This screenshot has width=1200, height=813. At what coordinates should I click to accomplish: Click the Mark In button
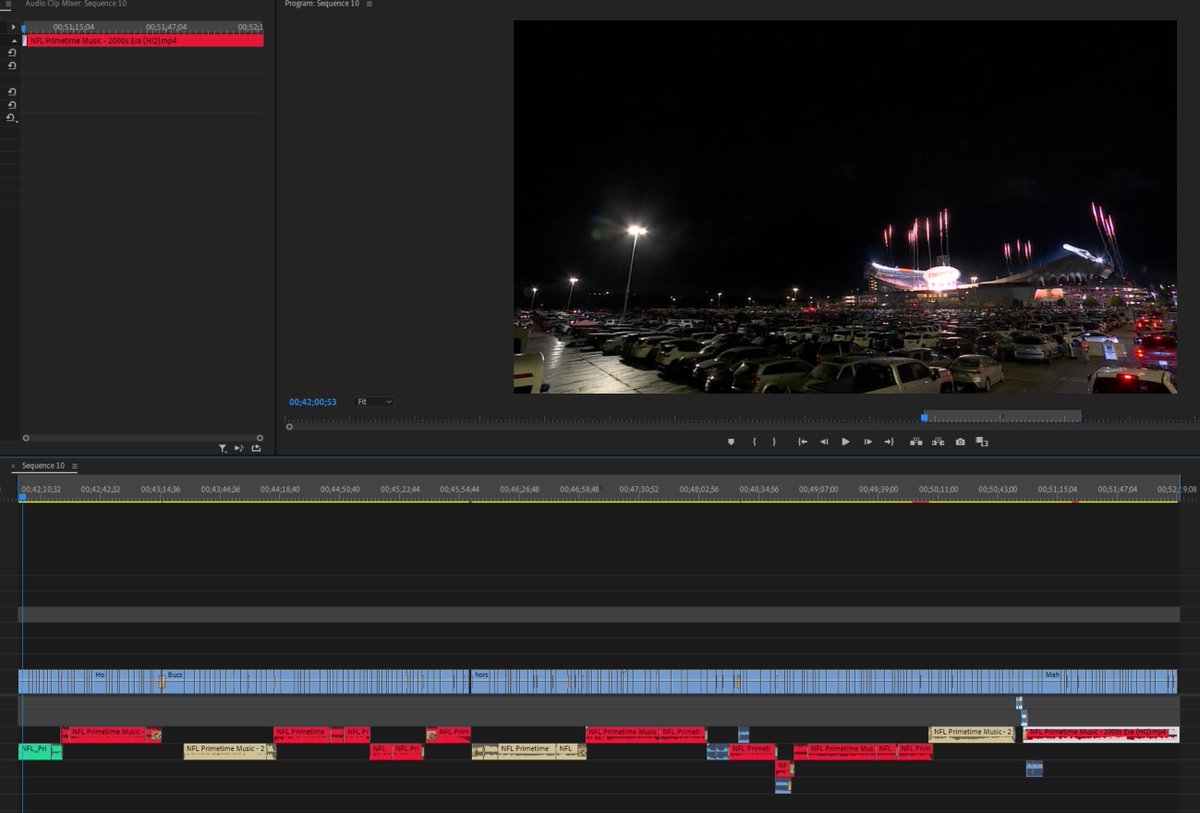pyautogui.click(x=754, y=441)
